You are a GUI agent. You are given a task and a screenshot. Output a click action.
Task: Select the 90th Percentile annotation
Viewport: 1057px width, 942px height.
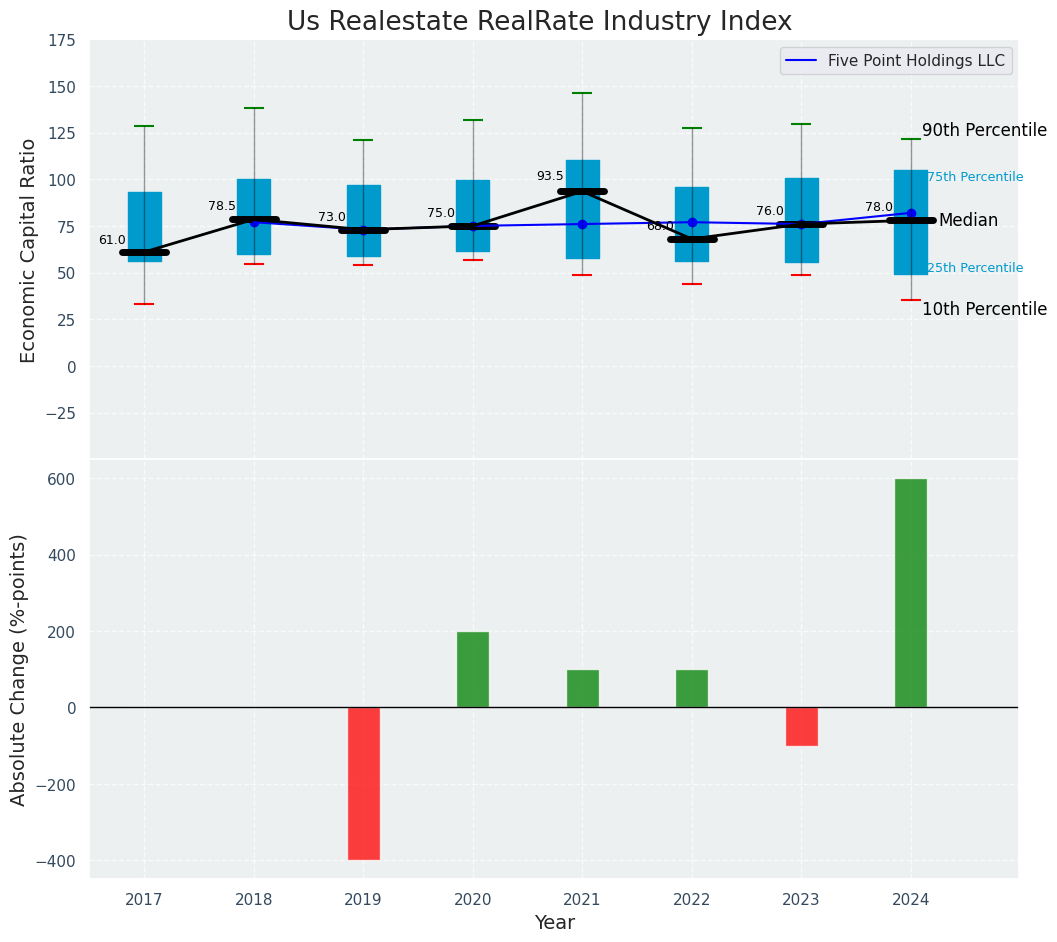984,131
